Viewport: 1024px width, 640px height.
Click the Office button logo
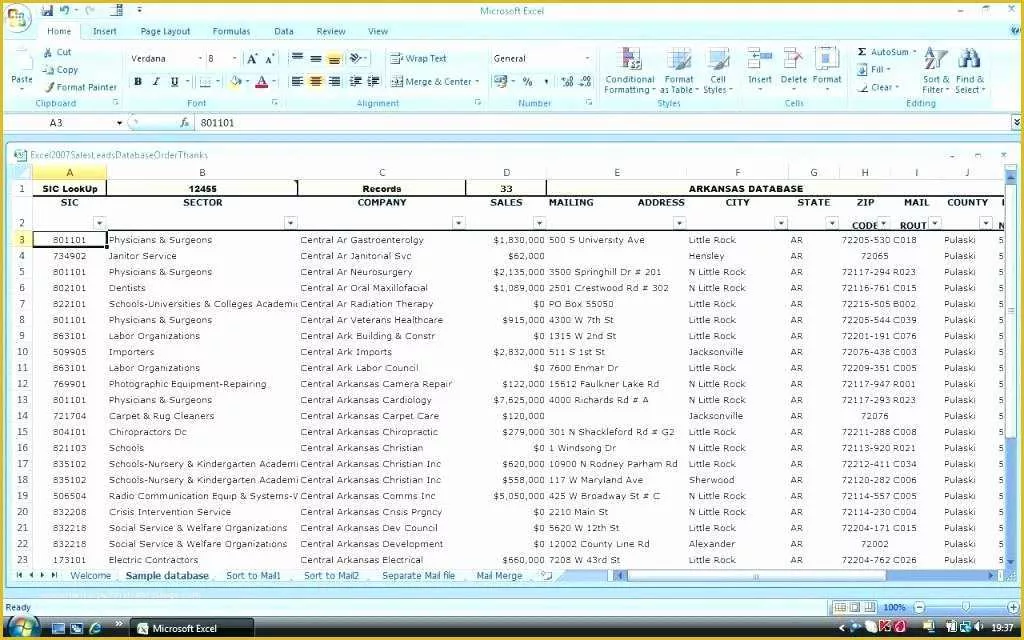pos(18,18)
